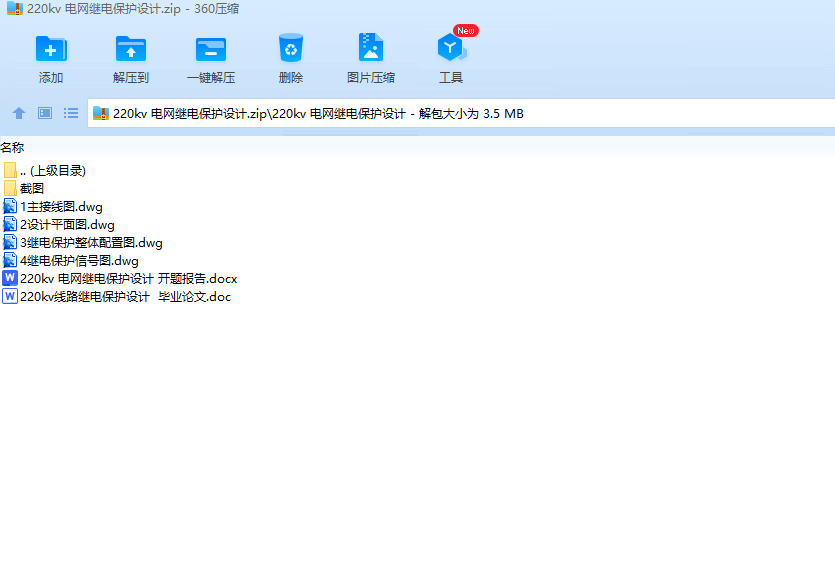Go up one level with the up arrow
This screenshot has width=835, height=561.
[x=19, y=113]
